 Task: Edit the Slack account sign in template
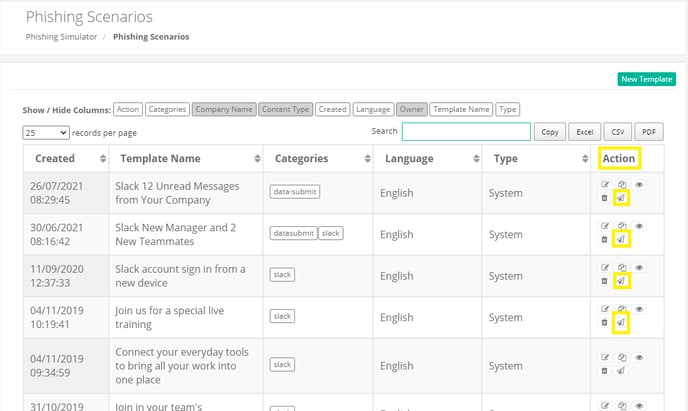point(605,268)
